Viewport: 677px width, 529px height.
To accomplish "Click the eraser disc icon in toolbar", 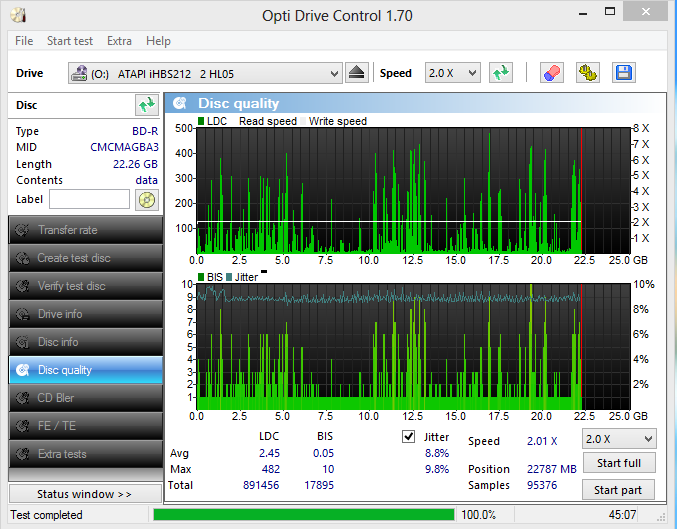I will 551,73.
